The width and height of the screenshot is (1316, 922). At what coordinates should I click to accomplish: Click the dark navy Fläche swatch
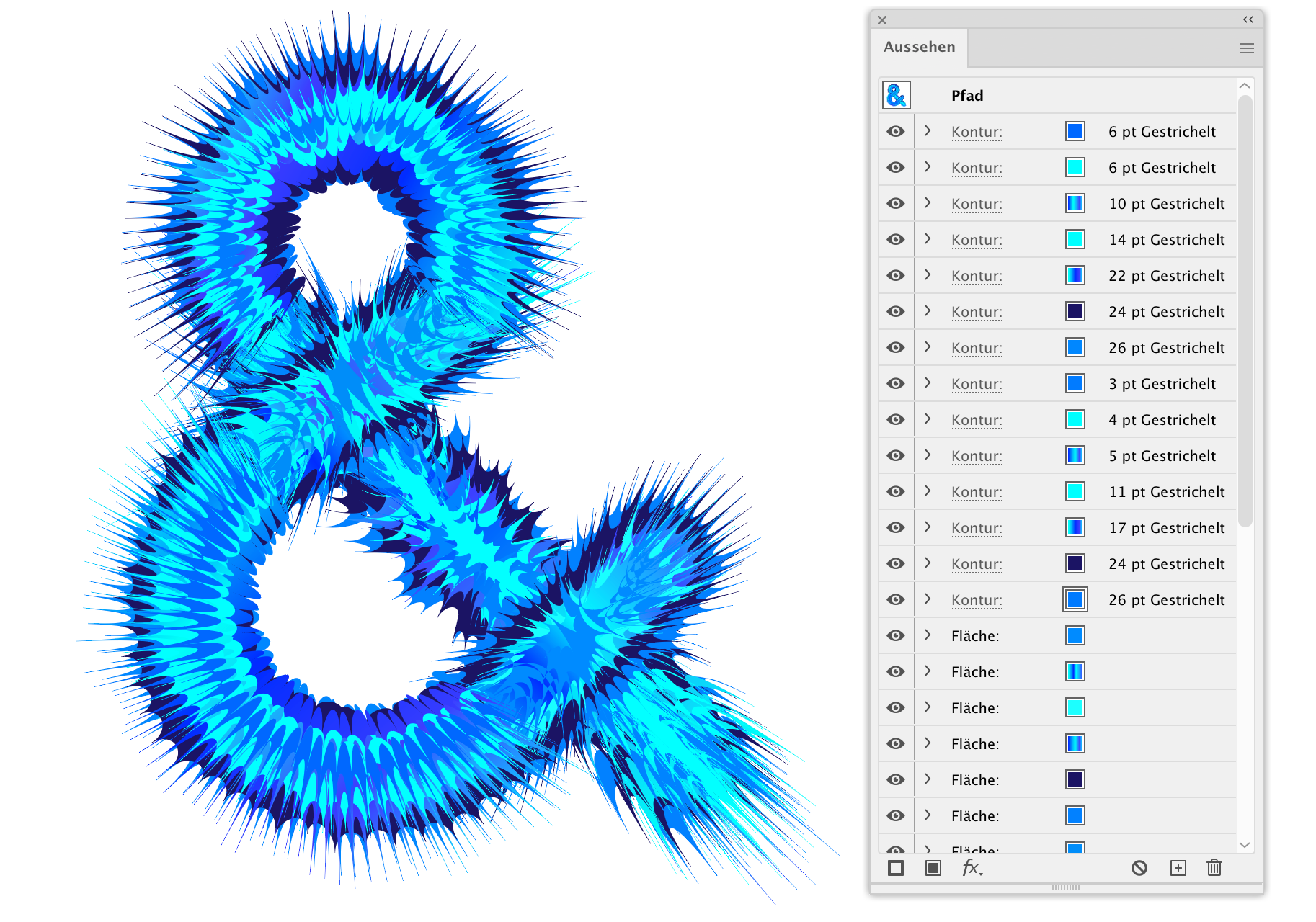pyautogui.click(x=1075, y=779)
